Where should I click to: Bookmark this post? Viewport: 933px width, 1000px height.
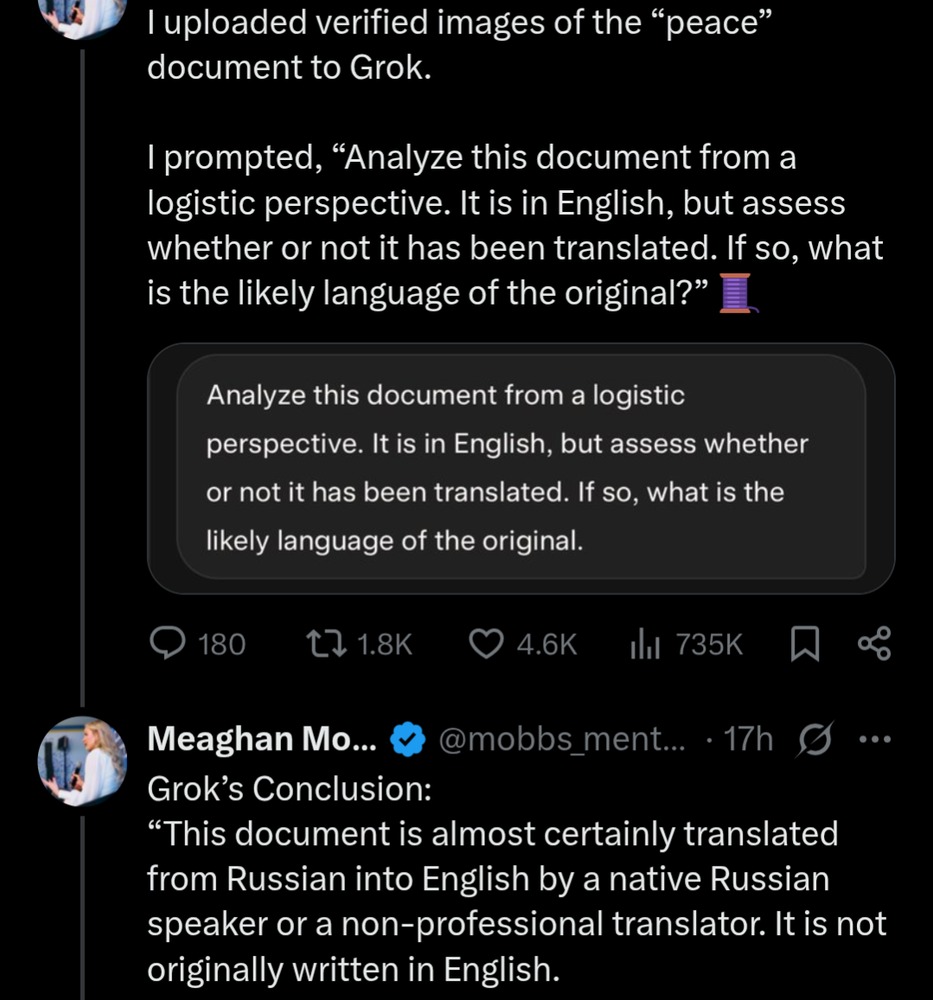804,644
